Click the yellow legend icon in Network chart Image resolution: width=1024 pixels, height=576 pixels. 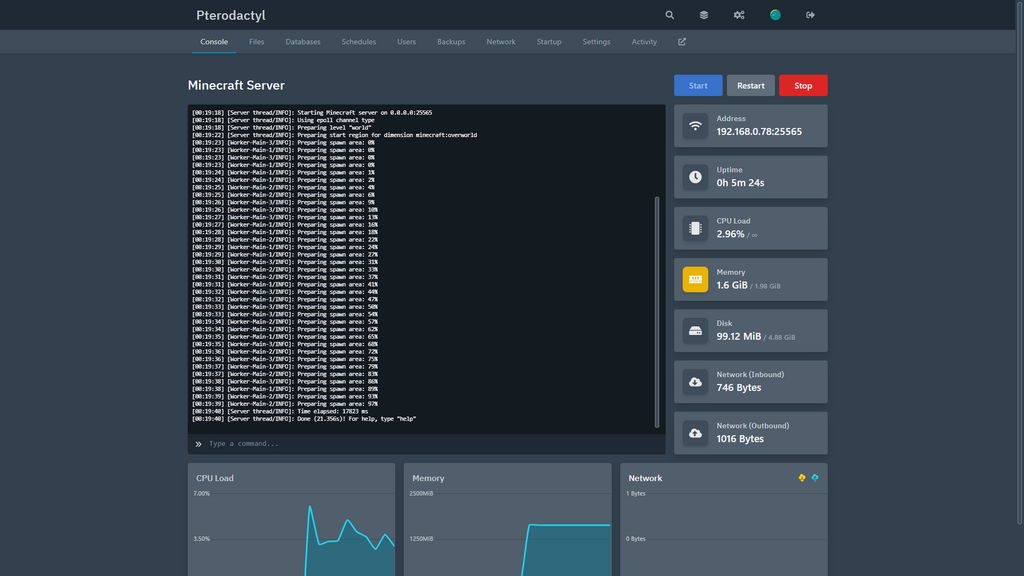coord(802,478)
